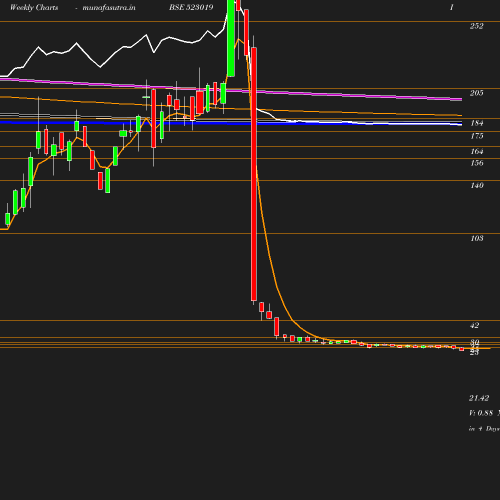Screen dimensions: 500x500
Task: Click the 42 price level label
Action: point(475,325)
